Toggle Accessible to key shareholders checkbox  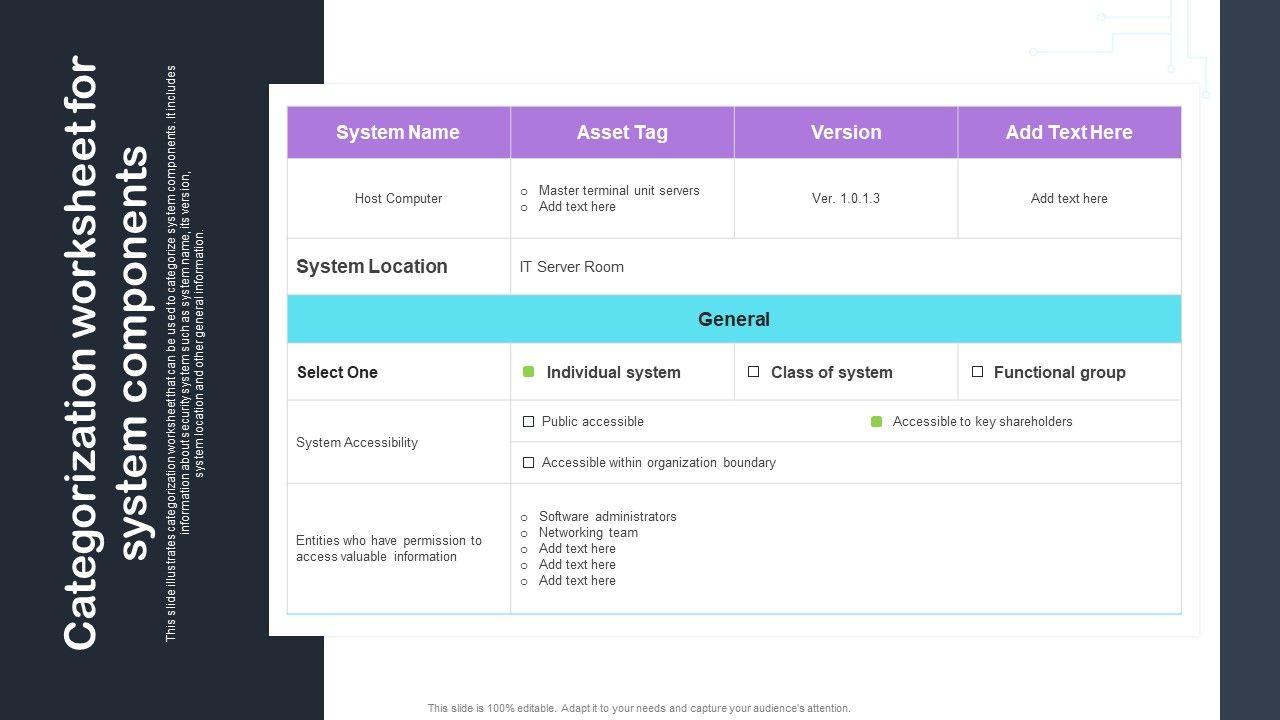click(876, 422)
